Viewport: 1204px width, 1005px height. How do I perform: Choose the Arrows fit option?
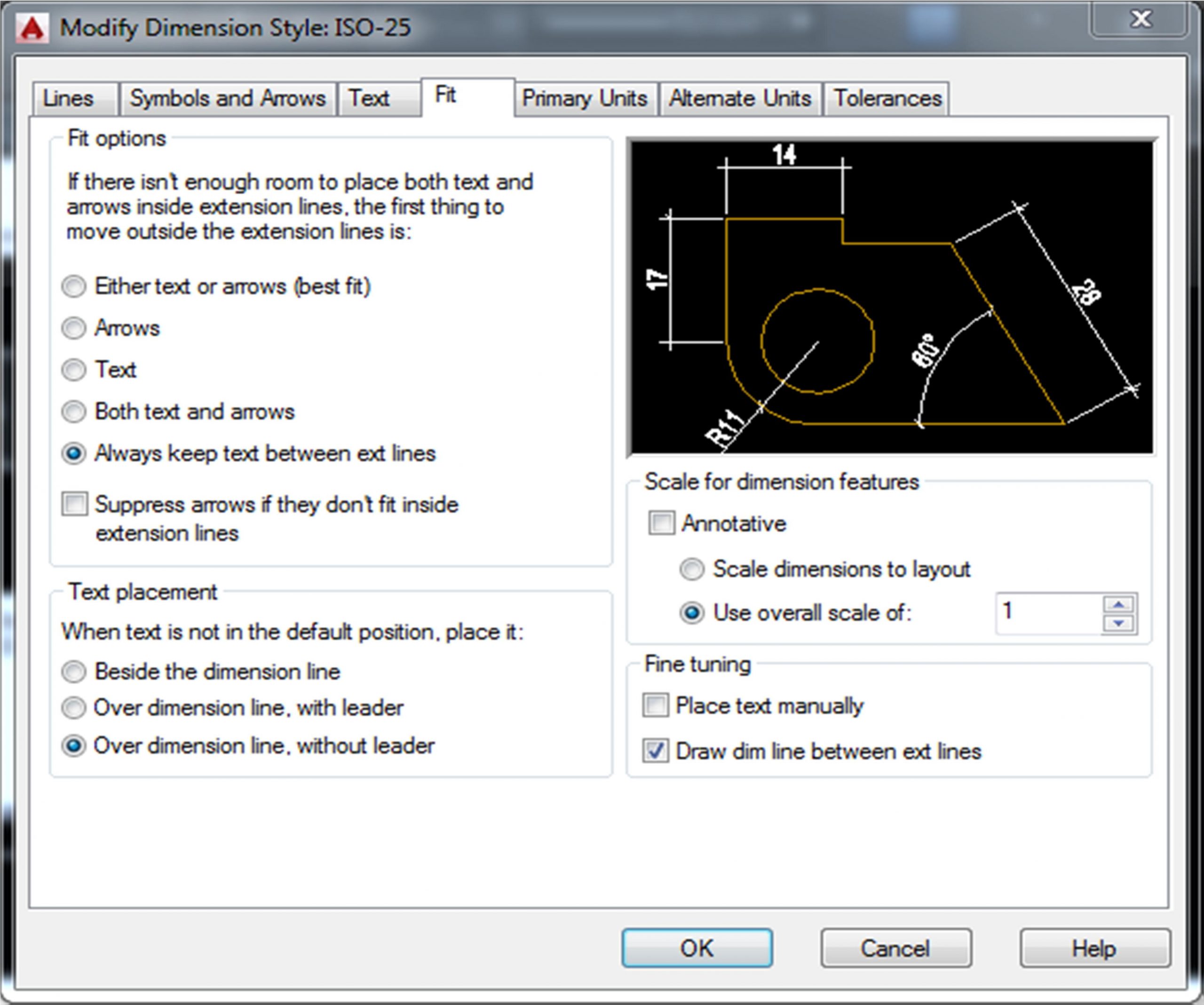click(x=74, y=328)
